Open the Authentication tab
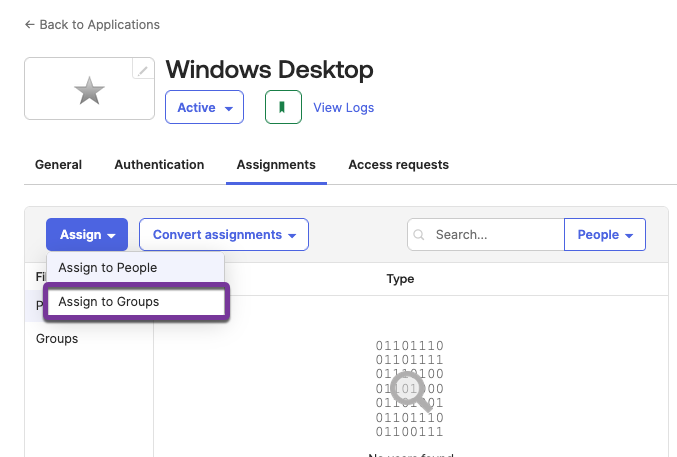Image resolution: width=677 pixels, height=457 pixels. 159,165
